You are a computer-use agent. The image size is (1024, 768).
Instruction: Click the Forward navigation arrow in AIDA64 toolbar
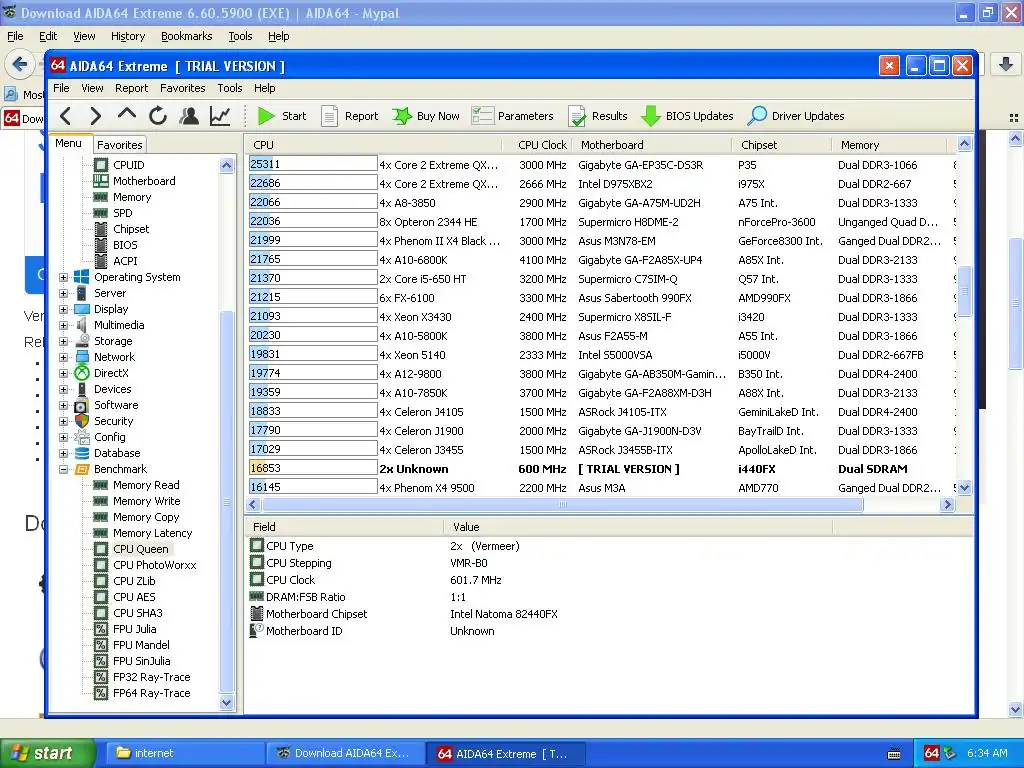pyautogui.click(x=95, y=116)
